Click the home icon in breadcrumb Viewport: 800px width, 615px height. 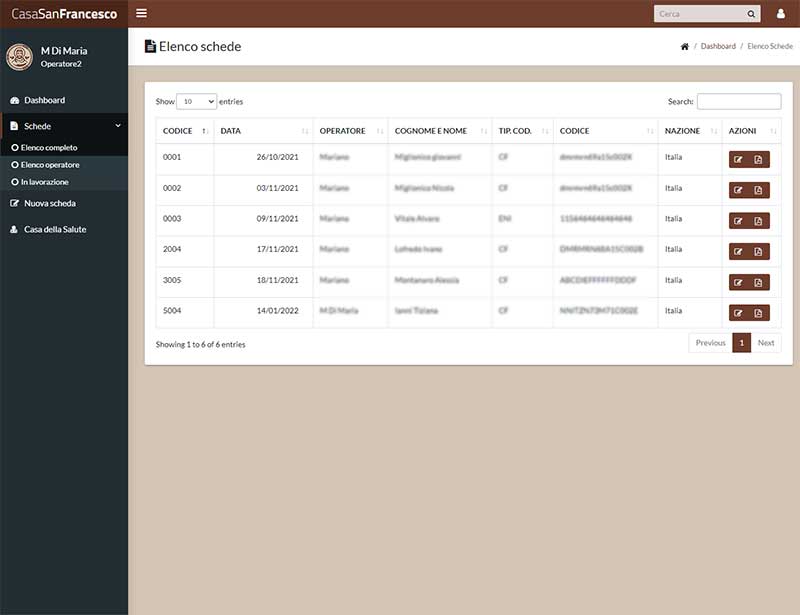(x=685, y=46)
